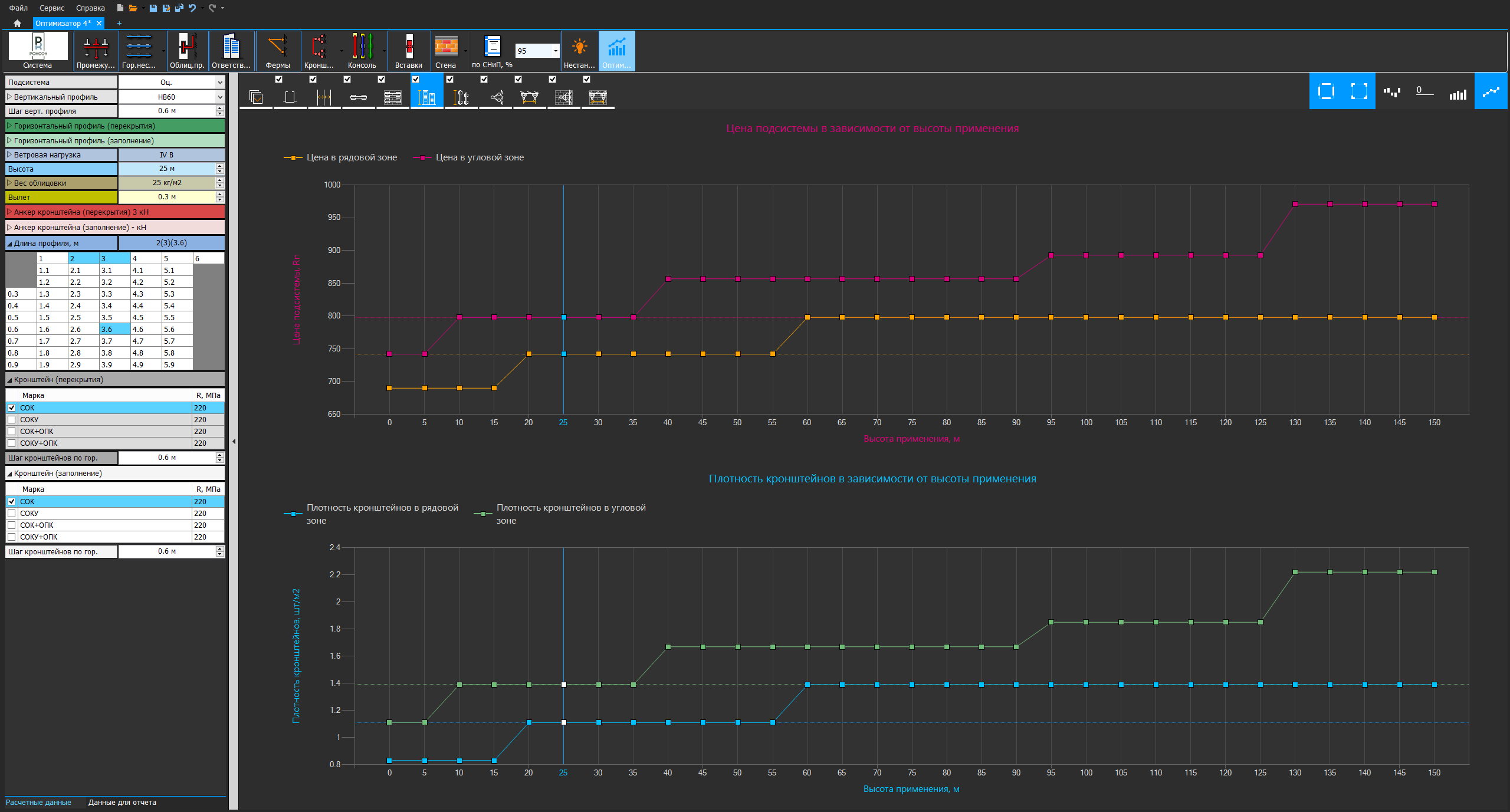Close the Оптимизатор 4* tab

99,24
